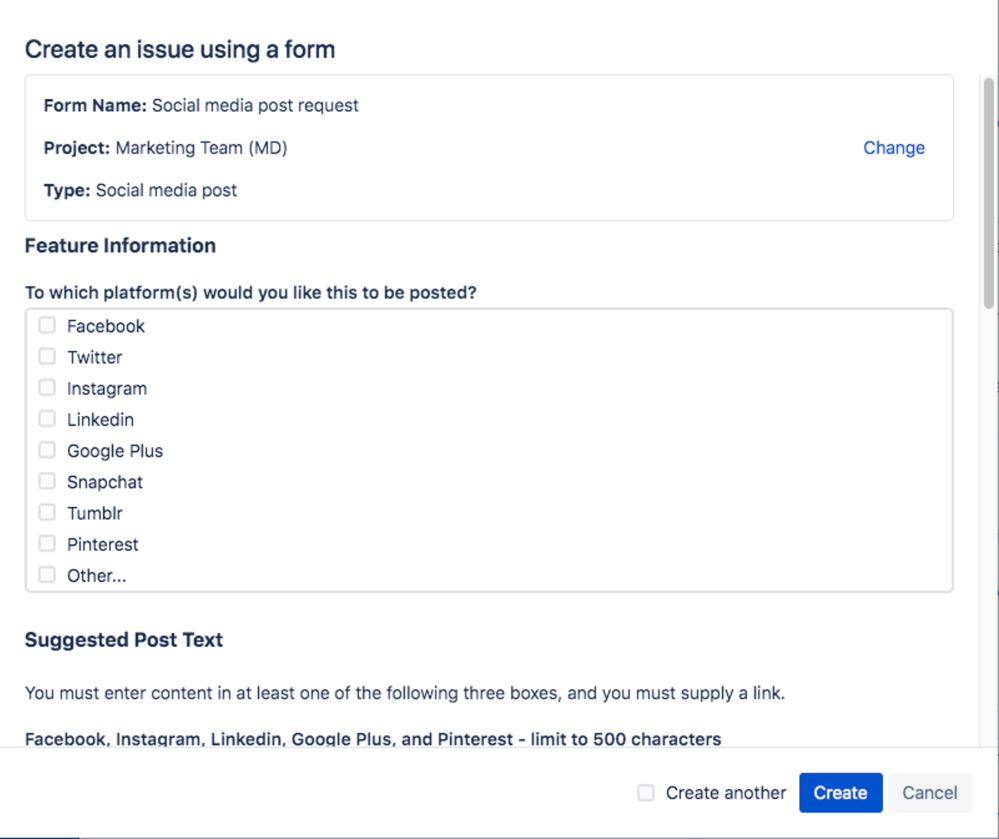The image size is (999, 839).
Task: Click the Pinterest label text
Action: [x=103, y=543]
